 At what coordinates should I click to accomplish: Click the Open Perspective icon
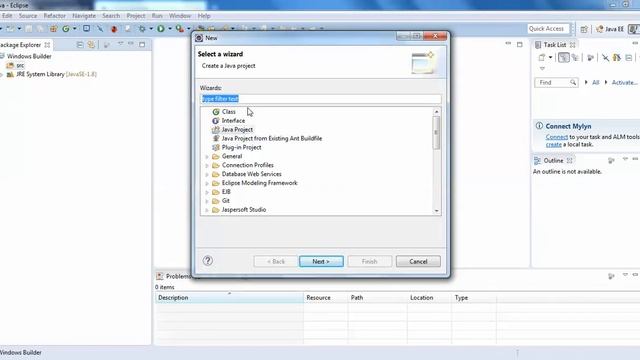coord(584,29)
